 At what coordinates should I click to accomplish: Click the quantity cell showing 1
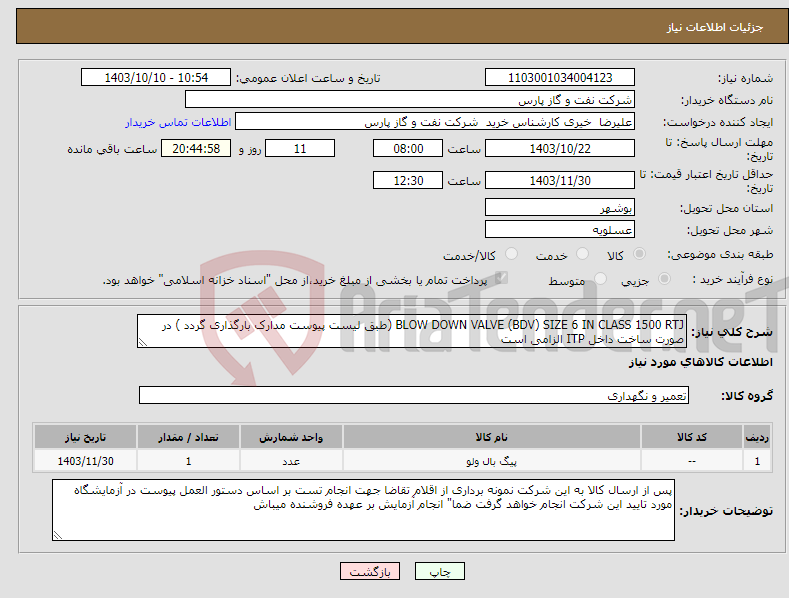pyautogui.click(x=188, y=461)
